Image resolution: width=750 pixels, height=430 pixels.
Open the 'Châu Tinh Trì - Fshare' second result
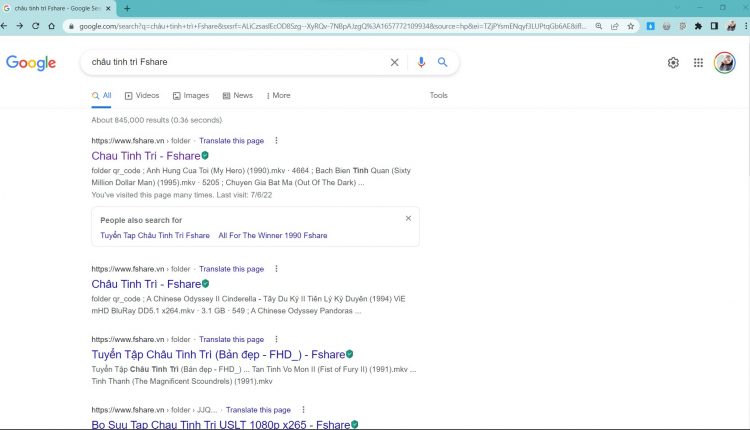click(146, 284)
